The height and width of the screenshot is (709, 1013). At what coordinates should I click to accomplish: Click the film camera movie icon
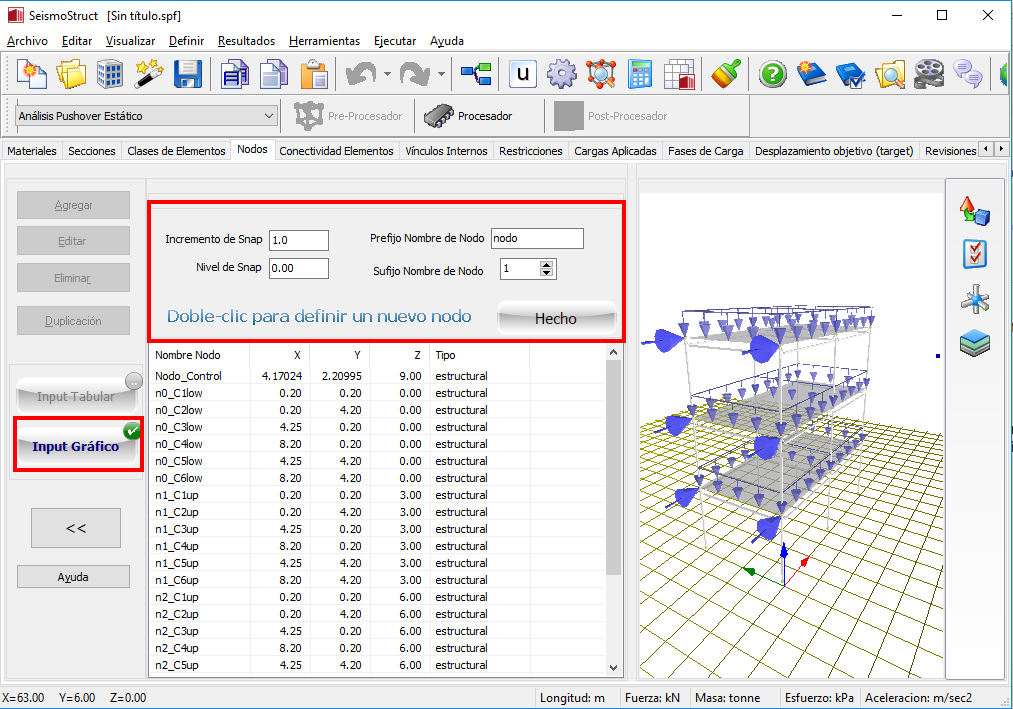pos(929,74)
